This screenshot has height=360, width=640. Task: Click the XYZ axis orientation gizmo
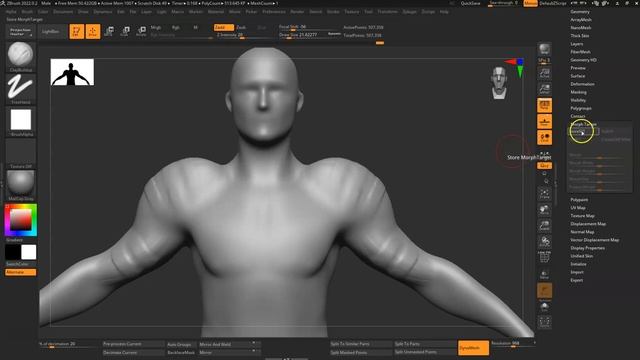[x=516, y=67]
